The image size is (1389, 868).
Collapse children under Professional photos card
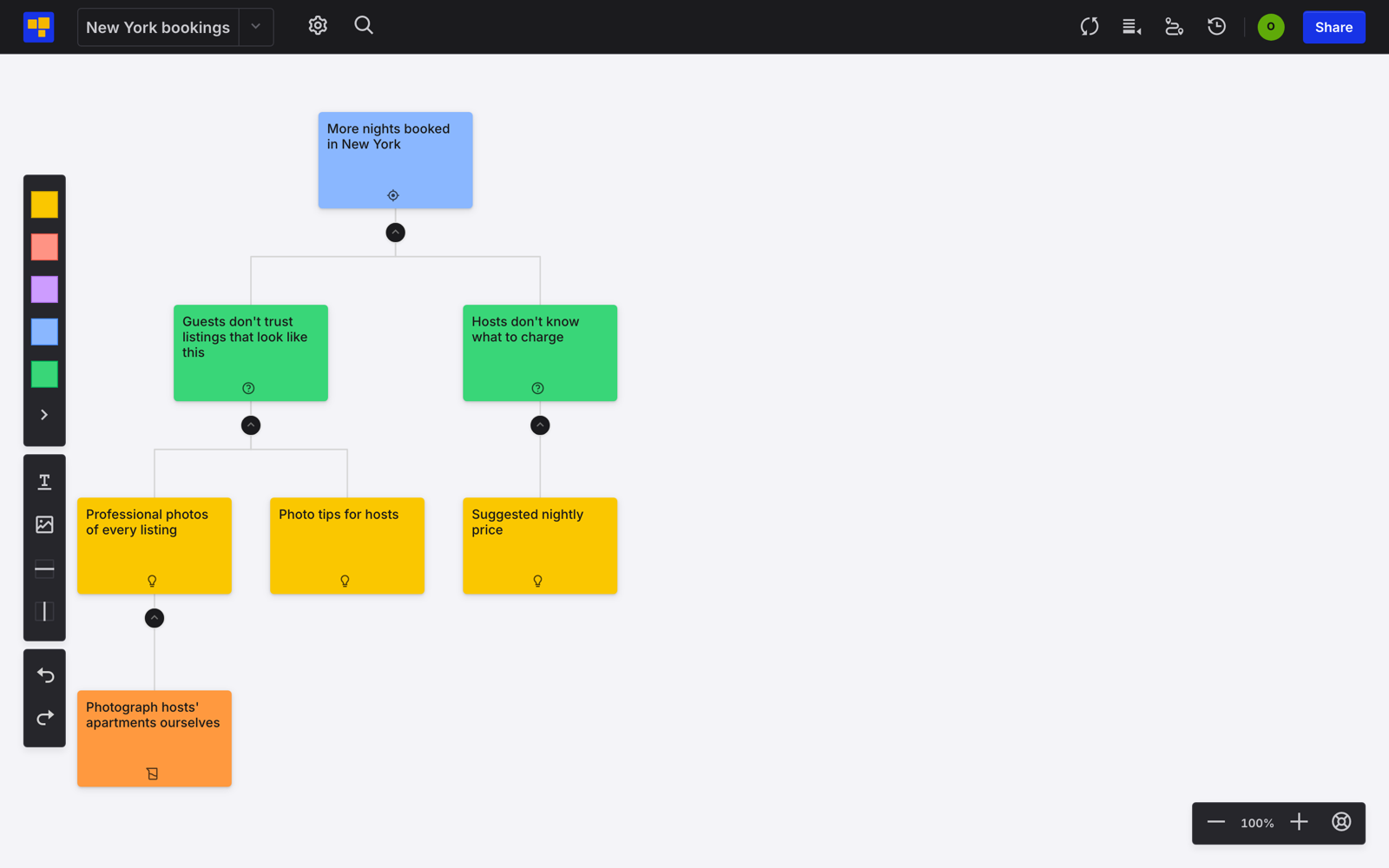coord(155,618)
